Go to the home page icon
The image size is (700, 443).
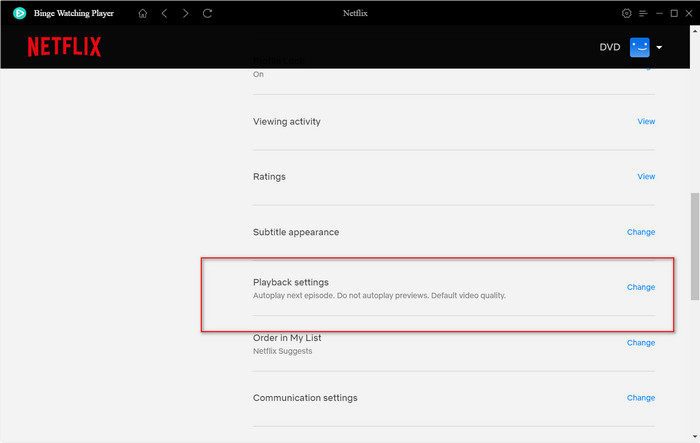[x=143, y=13]
